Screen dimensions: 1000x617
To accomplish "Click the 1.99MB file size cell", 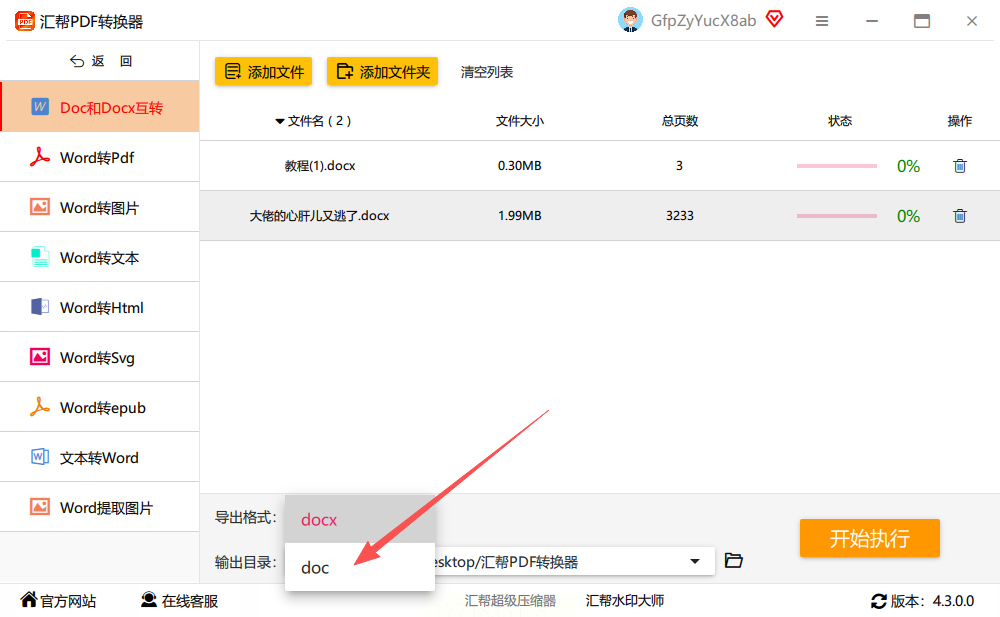I will coord(520,216).
